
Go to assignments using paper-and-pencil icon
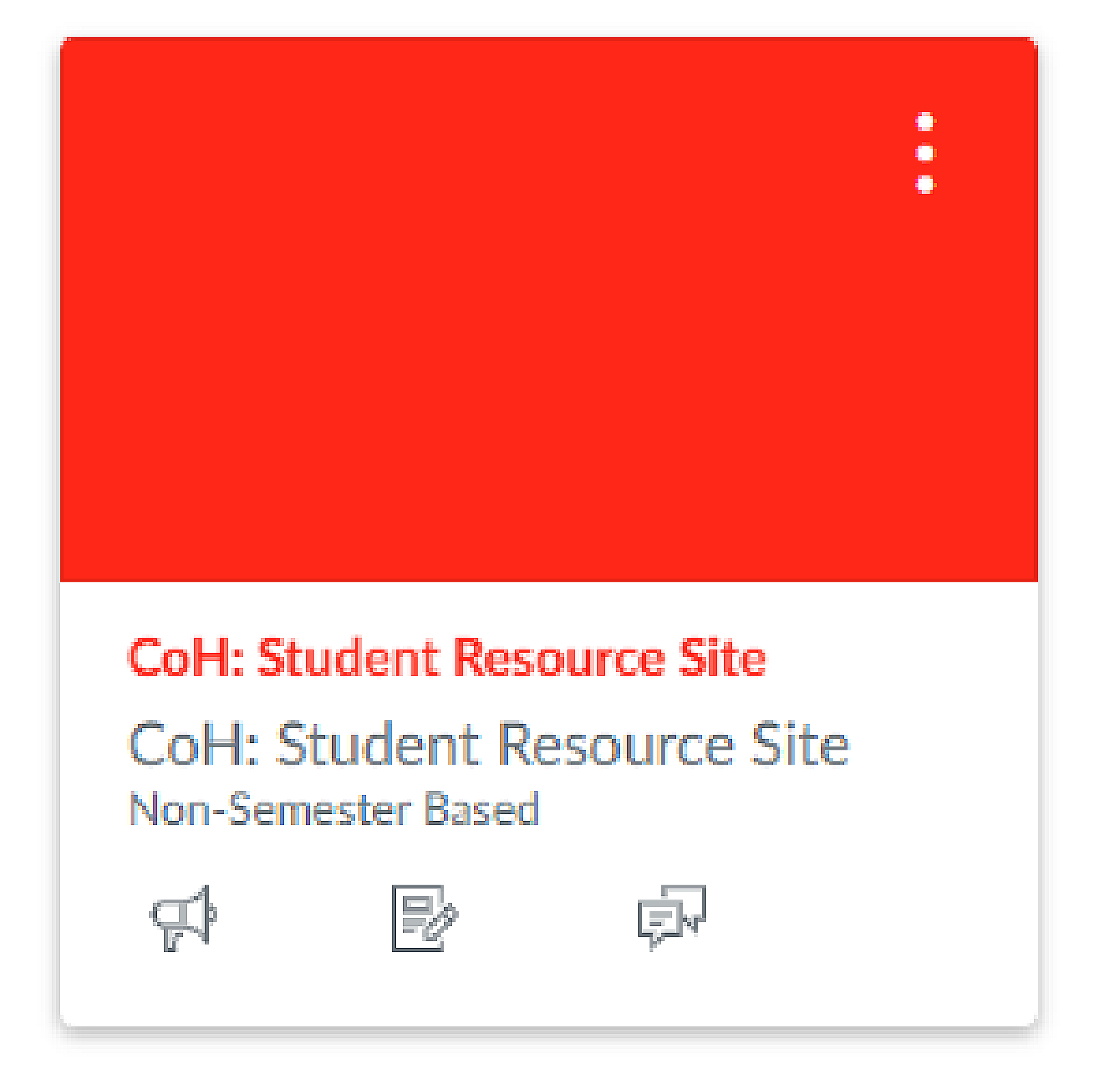click(x=425, y=918)
